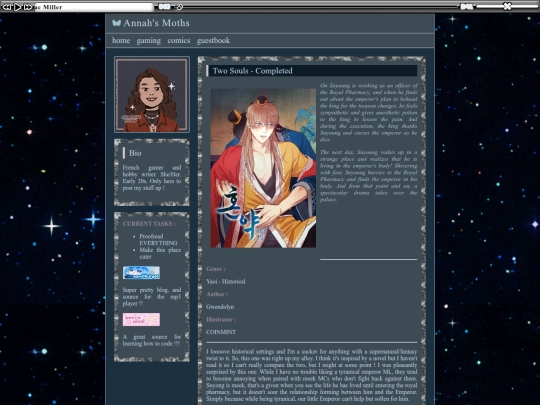Viewport: 540px width, 405px height.
Task: Click the avatar portrait image
Action: pos(152,95)
